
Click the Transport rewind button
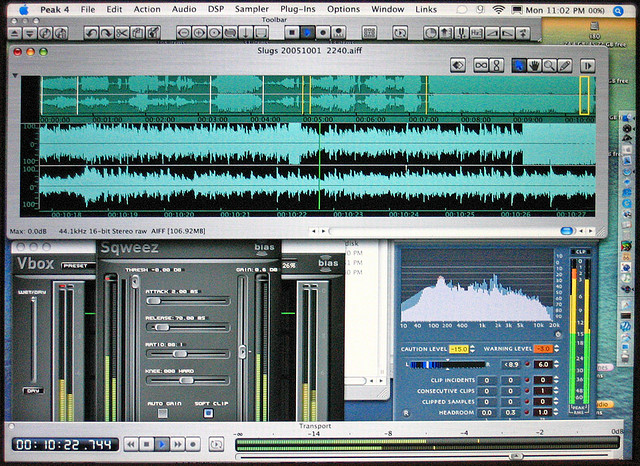point(131,444)
